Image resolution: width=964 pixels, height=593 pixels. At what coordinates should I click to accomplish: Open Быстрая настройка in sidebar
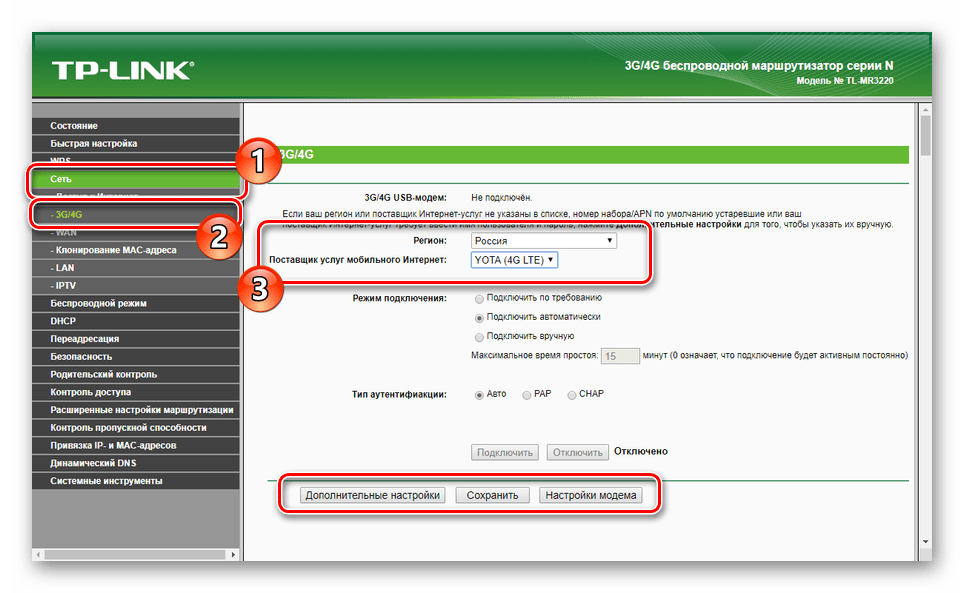click(x=135, y=143)
